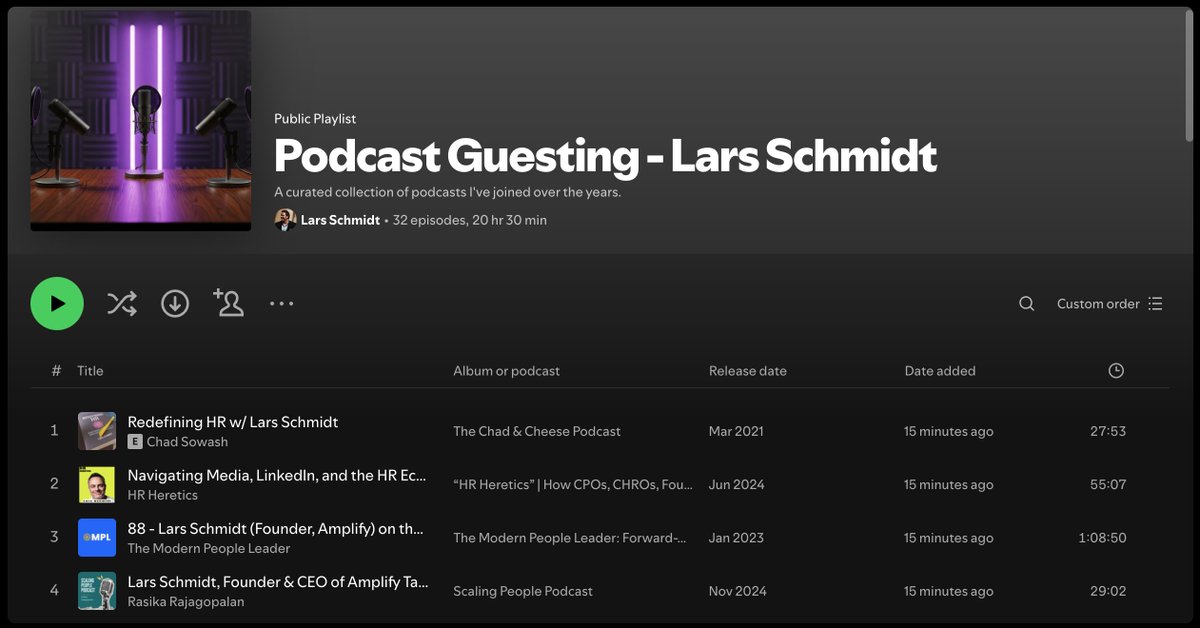Sort by Date added column header
Screen dimensions: 1200x628
point(940,371)
